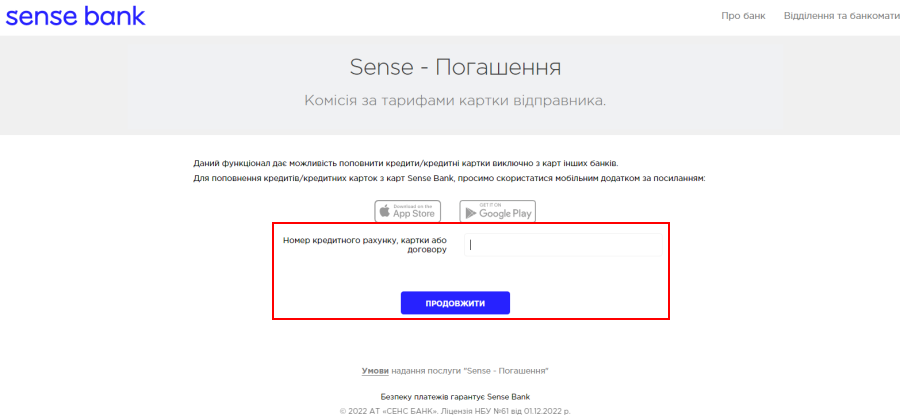The height and width of the screenshot is (419, 900).
Task: Click the Sense Bank logo
Action: click(75, 15)
